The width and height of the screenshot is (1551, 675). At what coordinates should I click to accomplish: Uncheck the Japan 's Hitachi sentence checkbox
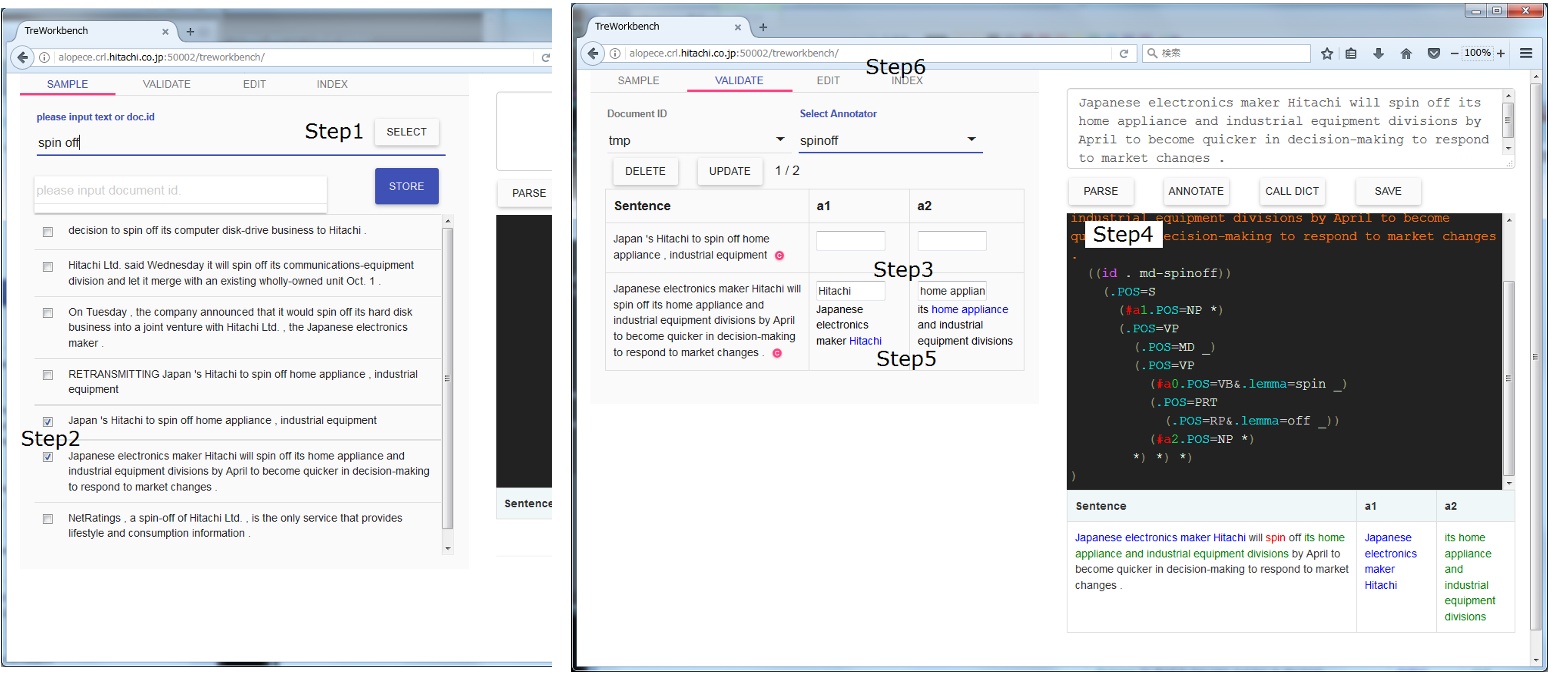46,421
